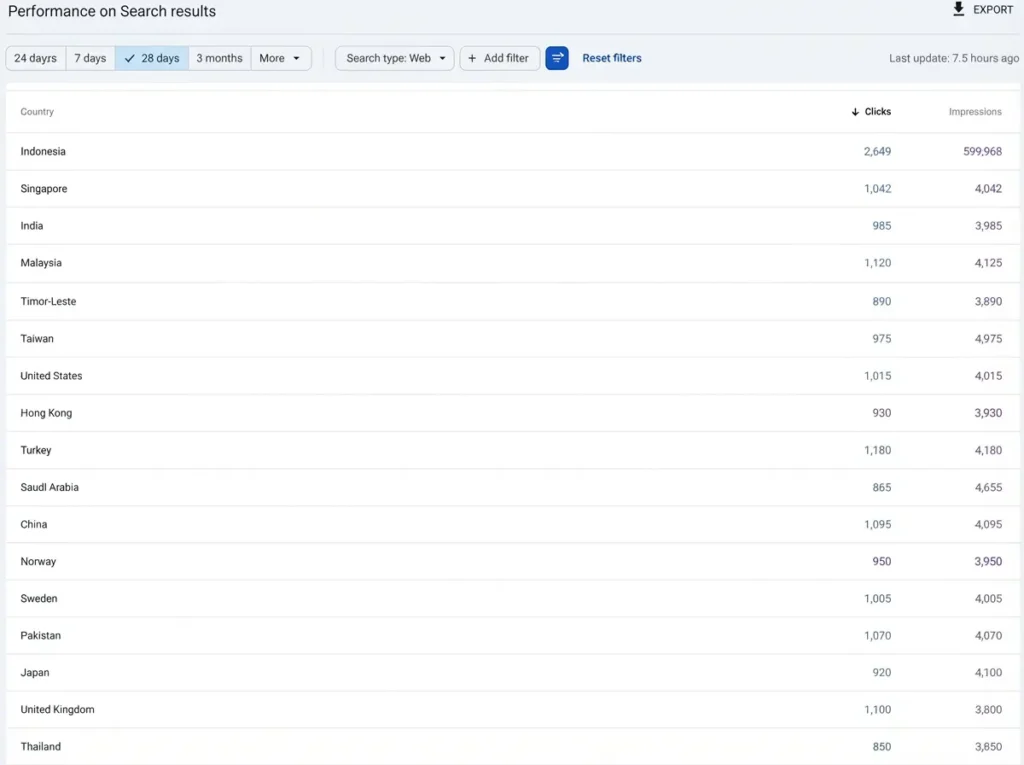This screenshot has height=765, width=1024.
Task: Select the Saudi Arabia row
Action: click(513, 487)
